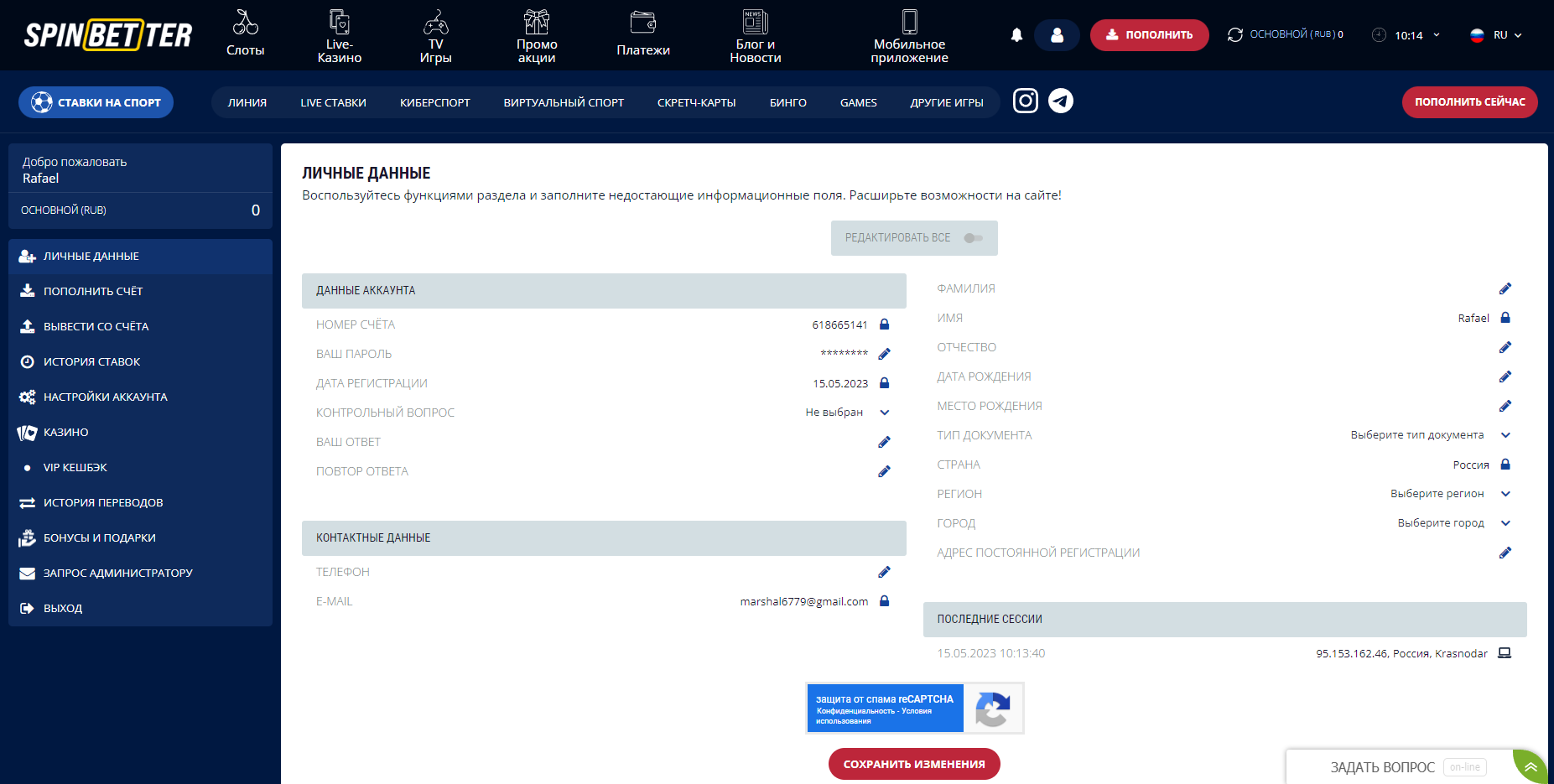
Task: Edit Телефон field pencil icon
Action: click(x=884, y=572)
